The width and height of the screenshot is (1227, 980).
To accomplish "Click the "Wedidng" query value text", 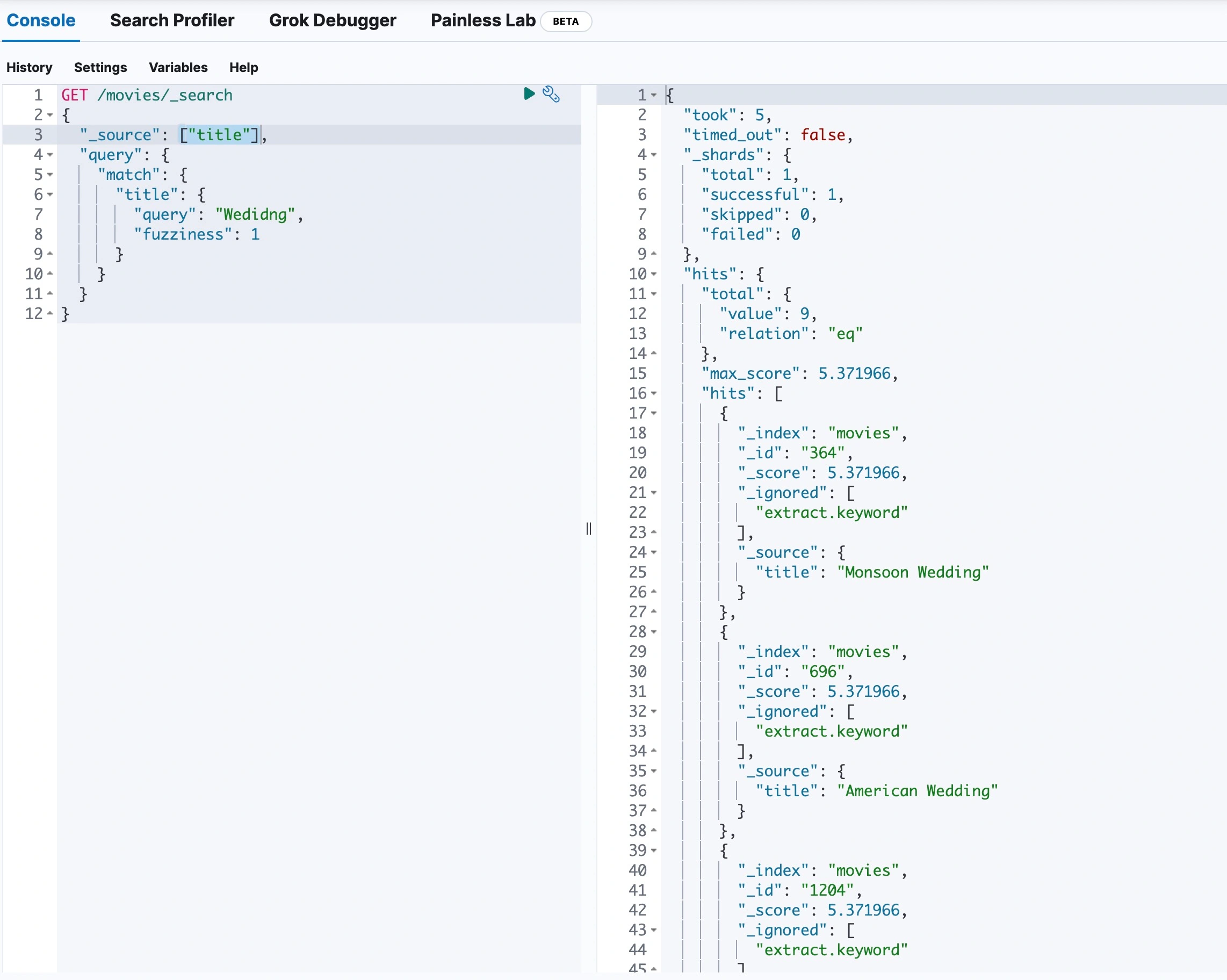I will 255,214.
